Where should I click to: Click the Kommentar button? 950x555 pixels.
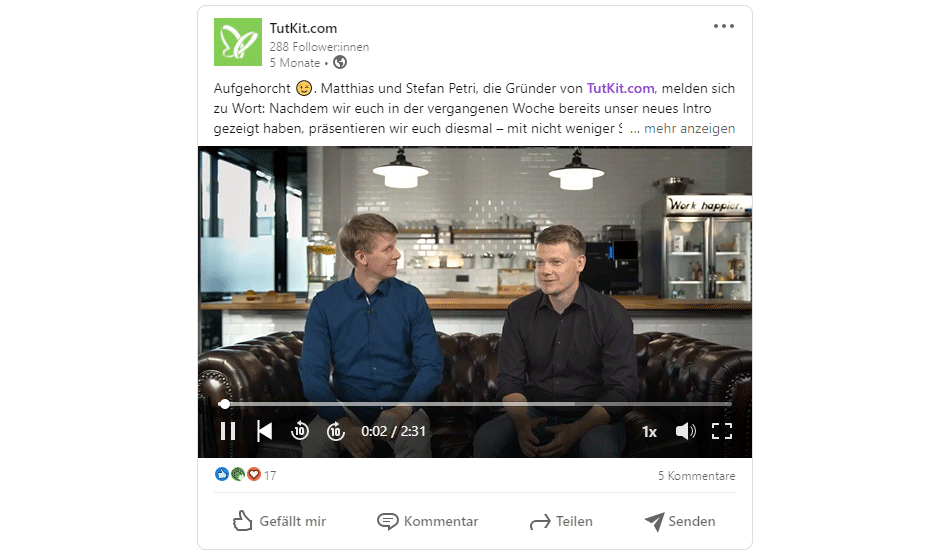[428, 521]
